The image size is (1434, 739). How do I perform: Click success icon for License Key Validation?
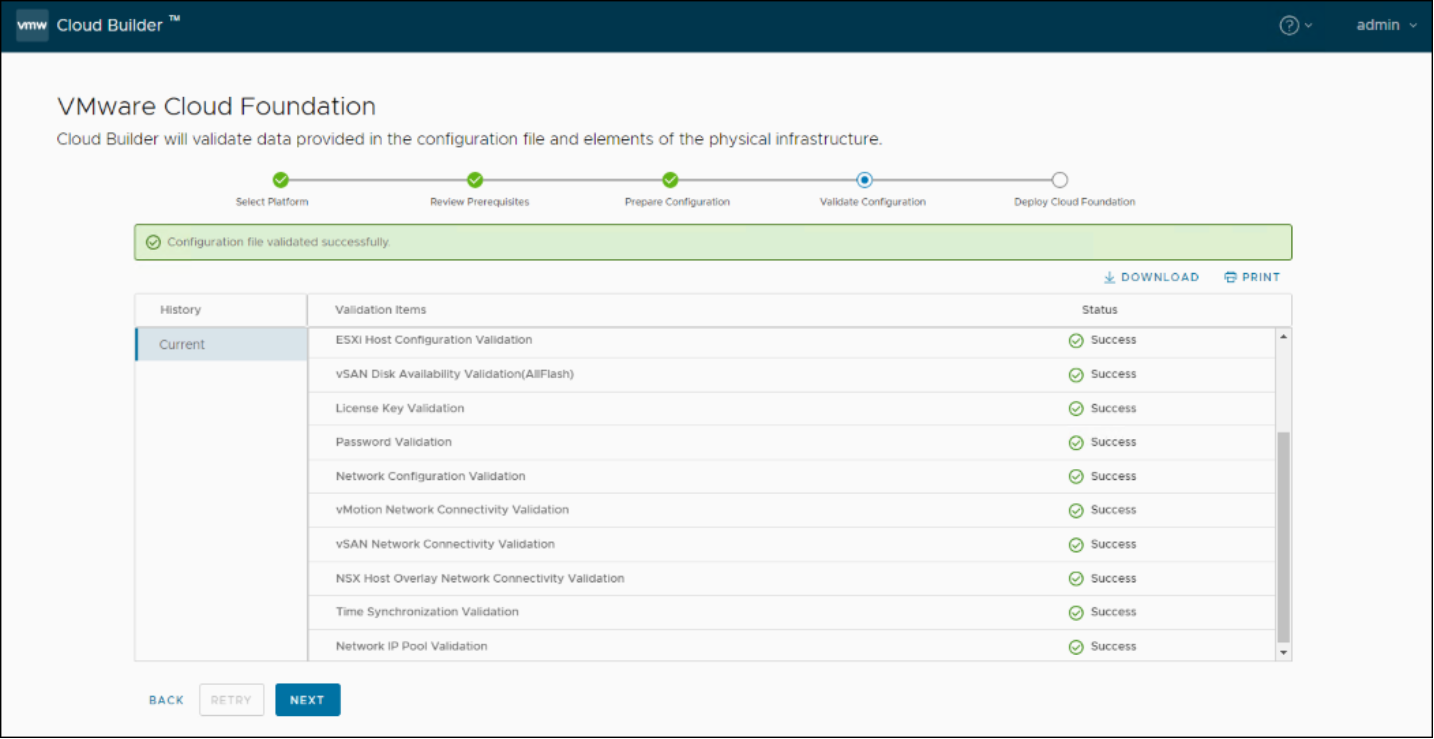[x=1076, y=409]
